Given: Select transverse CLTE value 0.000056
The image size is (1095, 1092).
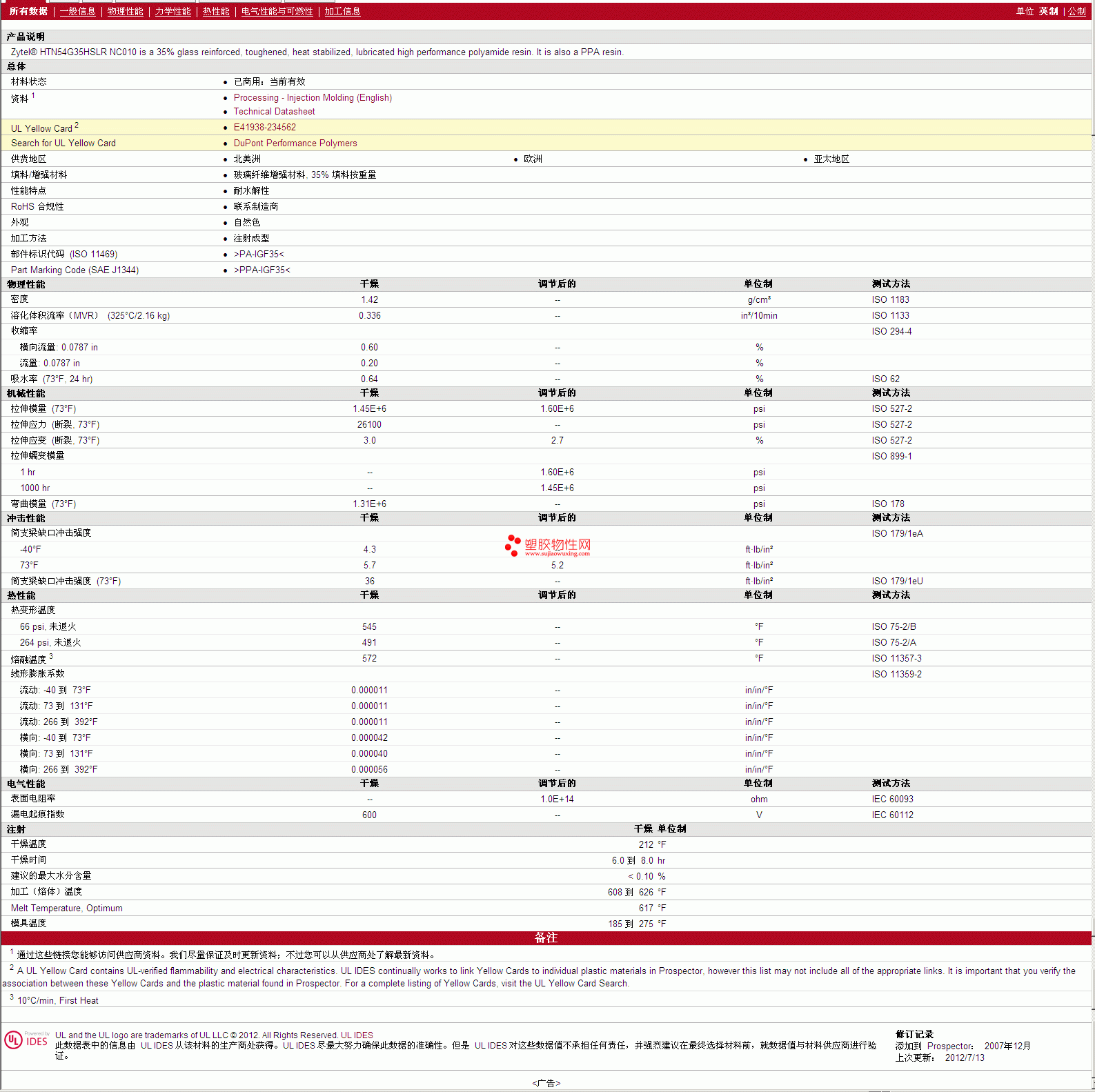Looking at the screenshot, I should pos(369,770).
